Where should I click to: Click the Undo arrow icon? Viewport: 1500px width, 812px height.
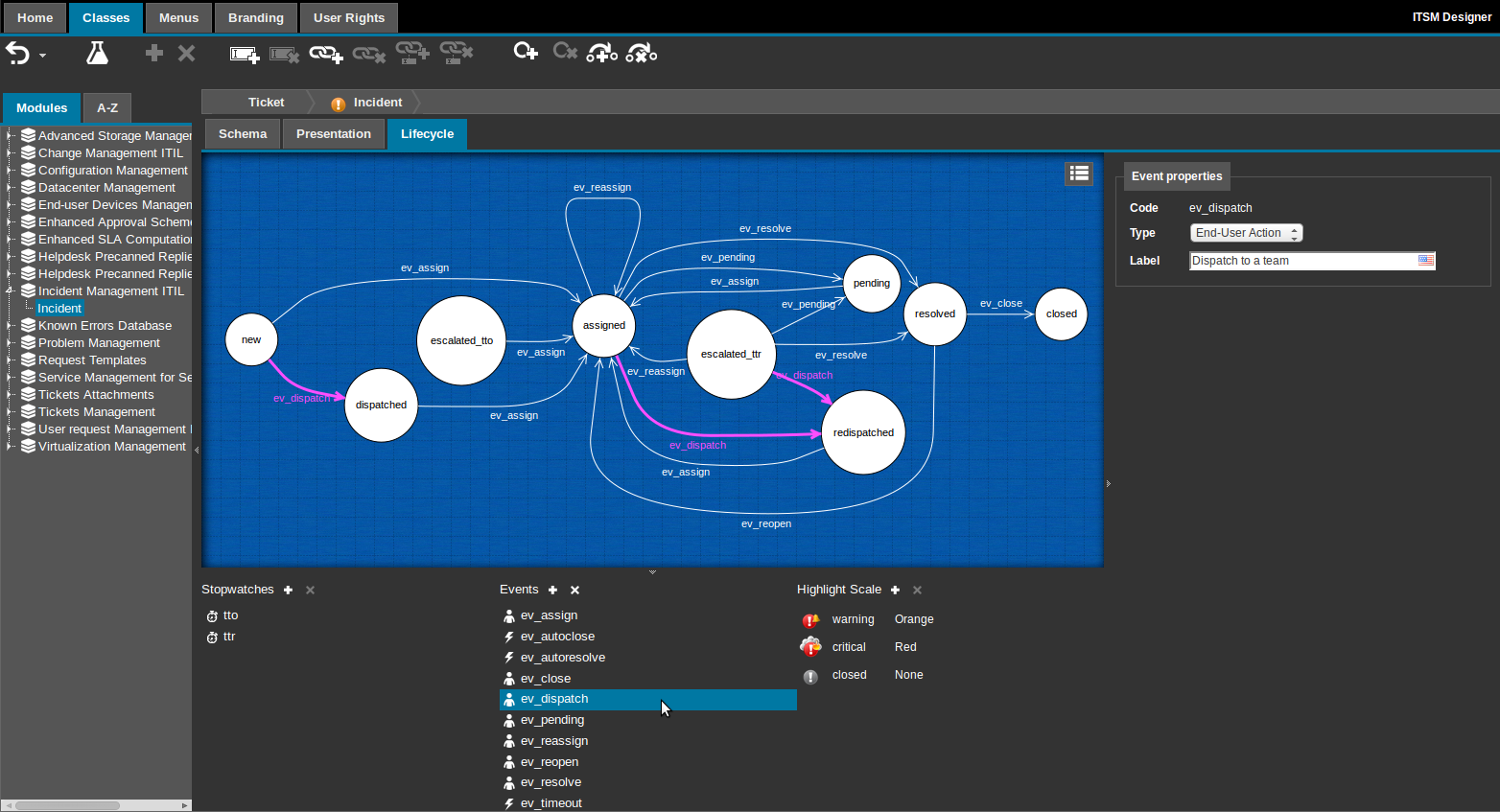point(17,53)
